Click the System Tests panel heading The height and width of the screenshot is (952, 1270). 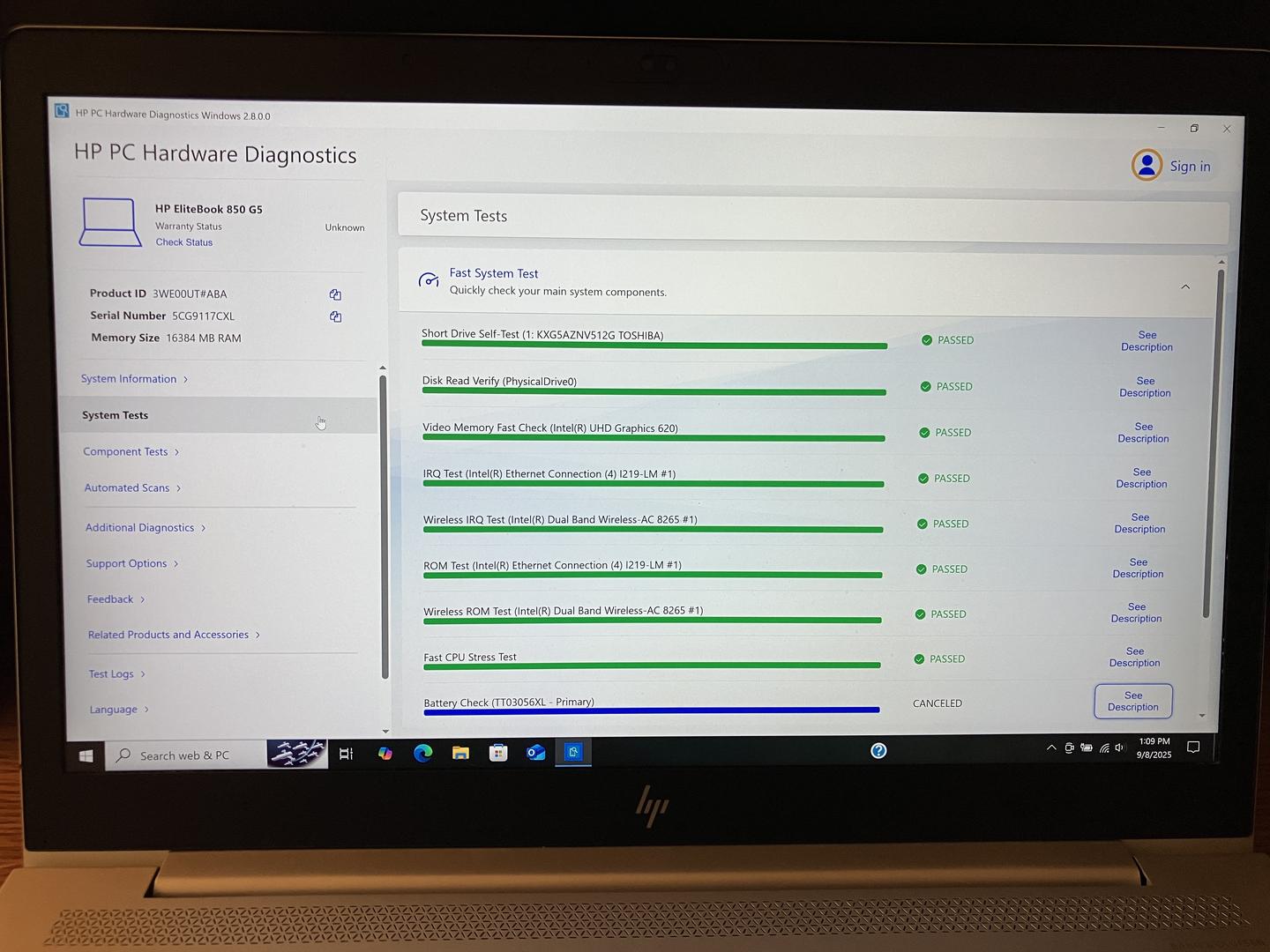point(464,216)
